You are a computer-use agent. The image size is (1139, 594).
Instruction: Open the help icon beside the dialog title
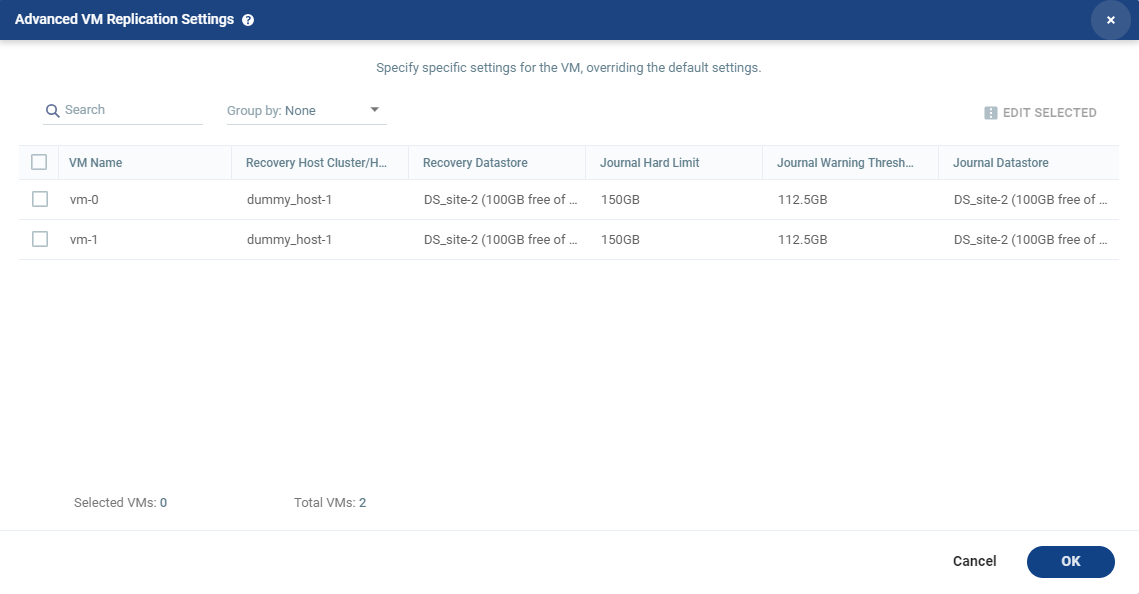(x=248, y=20)
